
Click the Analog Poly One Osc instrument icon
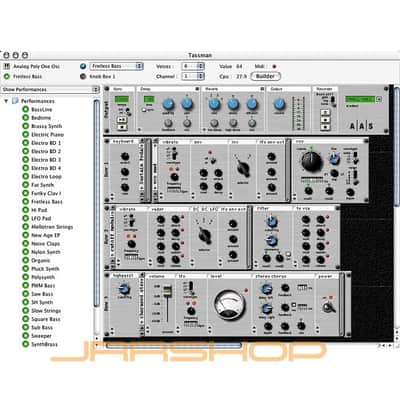click(6, 66)
